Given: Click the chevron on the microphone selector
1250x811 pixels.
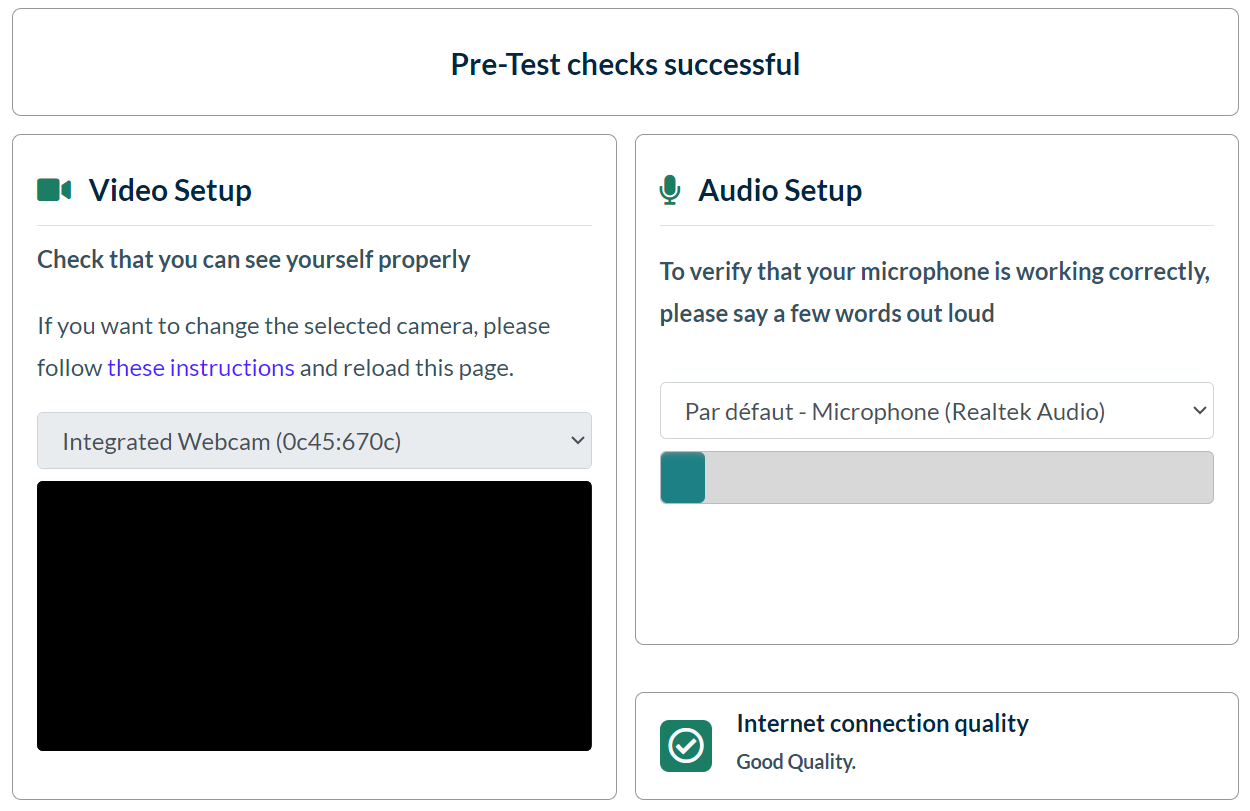Looking at the screenshot, I should coord(1198,410).
